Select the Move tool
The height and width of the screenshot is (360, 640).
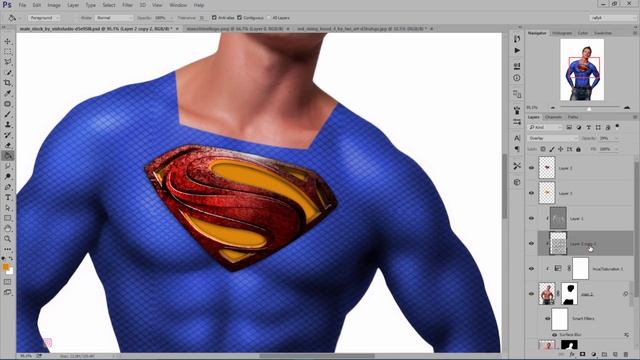point(8,41)
